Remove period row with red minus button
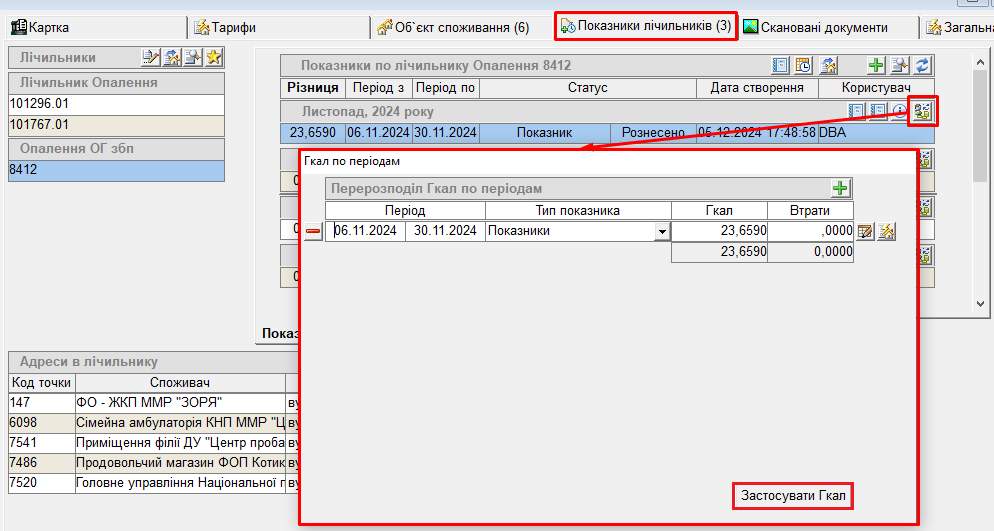 pos(313,231)
